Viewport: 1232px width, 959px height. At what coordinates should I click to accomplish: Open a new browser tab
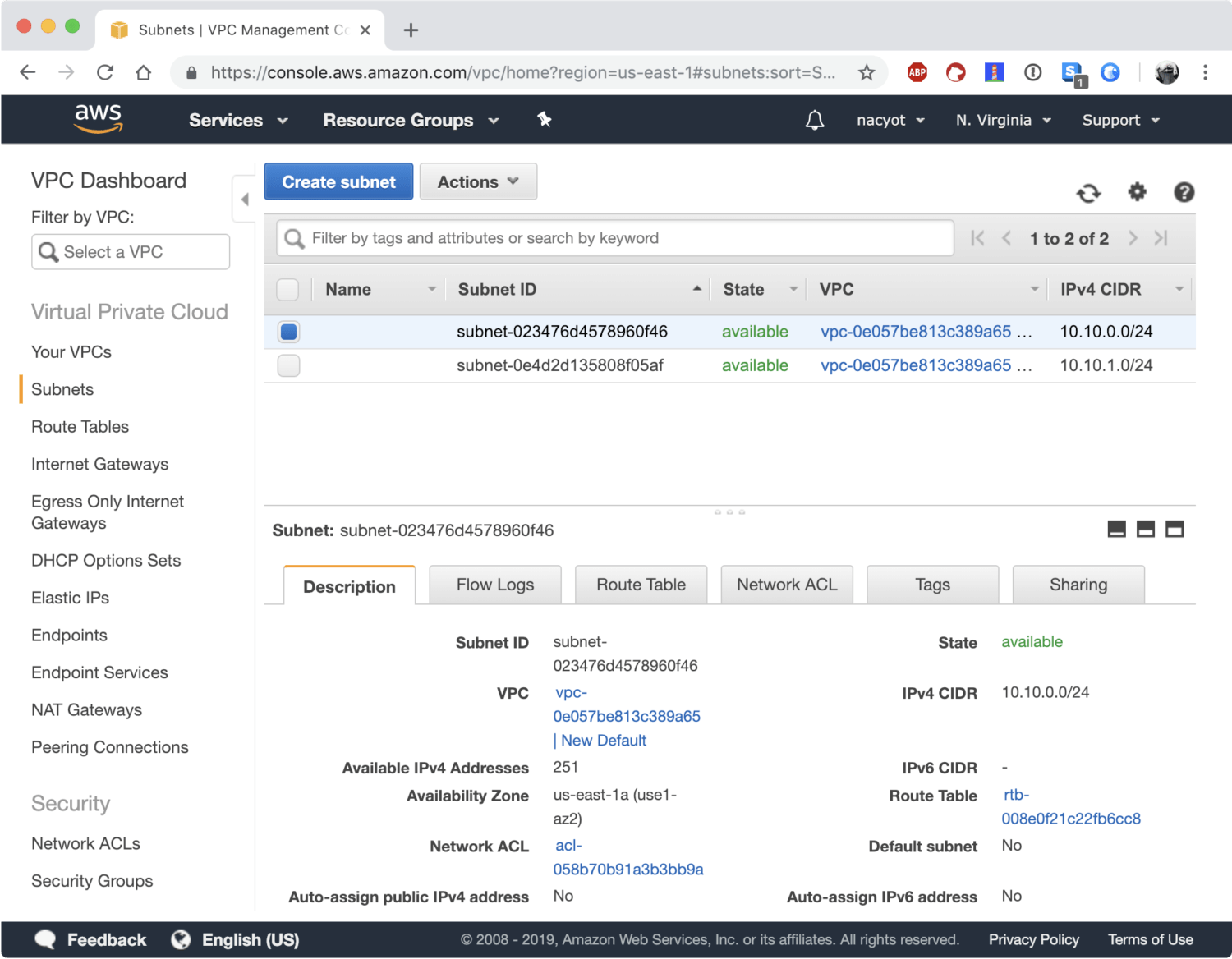pos(411,30)
